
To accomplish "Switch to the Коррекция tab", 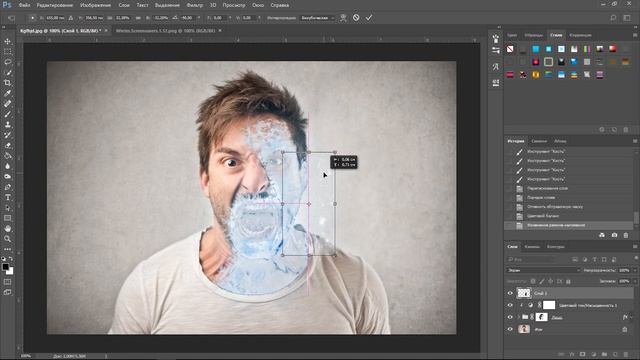I will pos(580,35).
